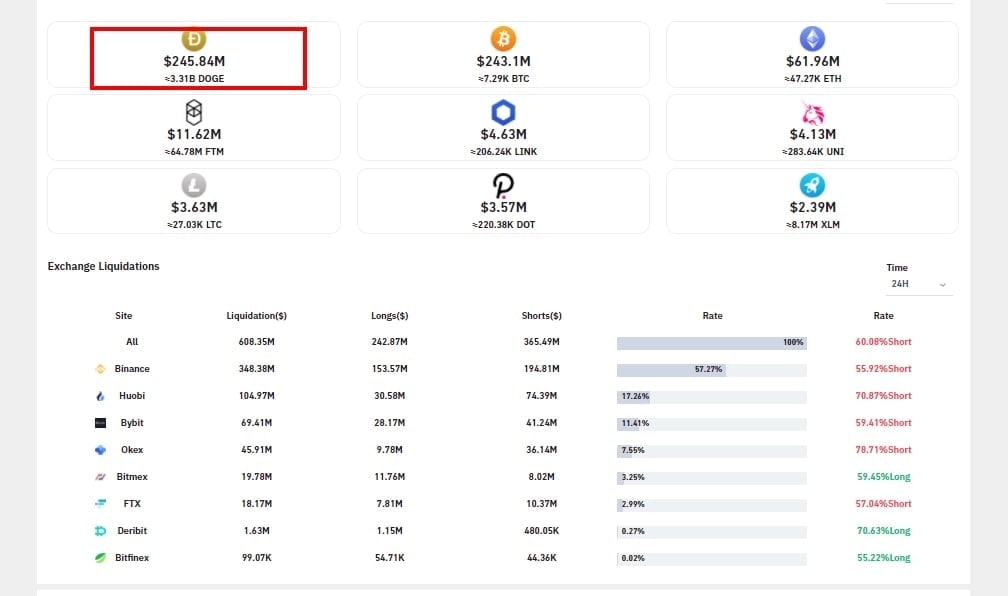Click the Dogecoin coin icon

point(193,39)
